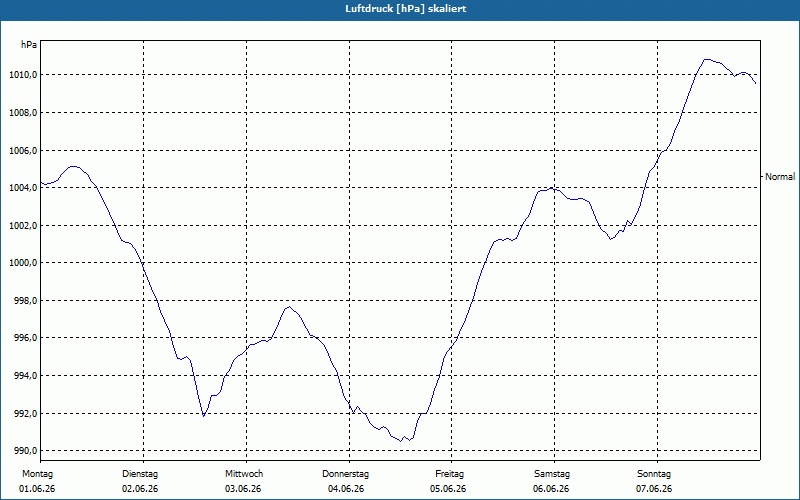Click the chart title 'Luftdruck [hPa] skaliert'

405,9
